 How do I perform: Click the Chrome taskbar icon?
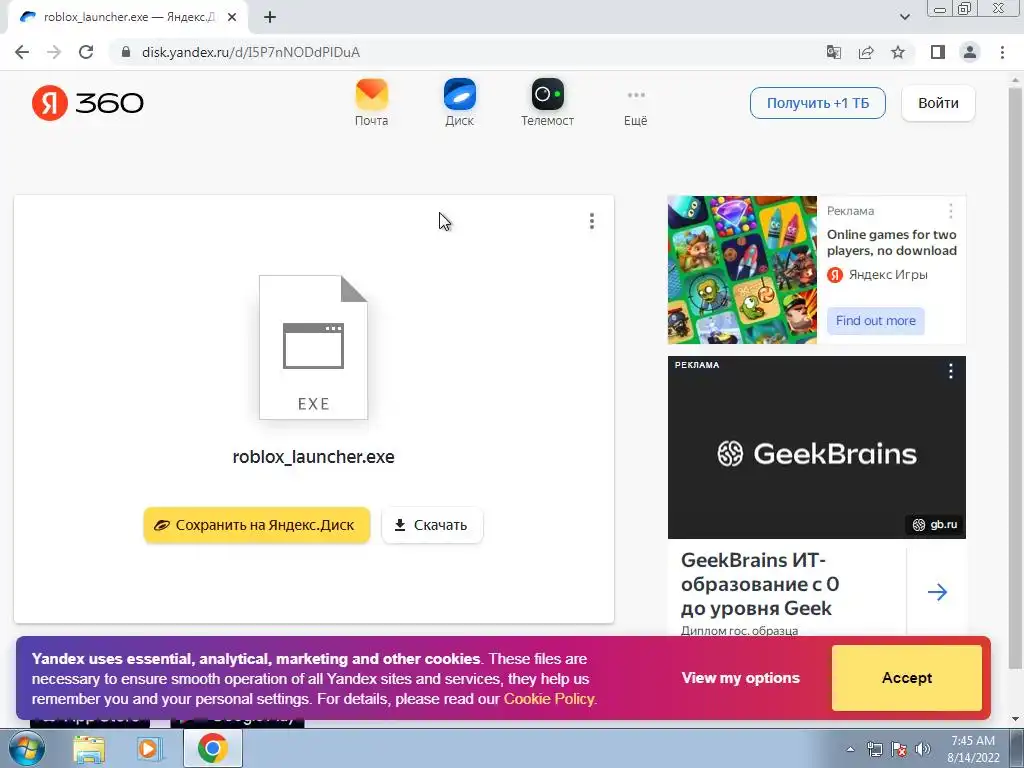[212, 748]
